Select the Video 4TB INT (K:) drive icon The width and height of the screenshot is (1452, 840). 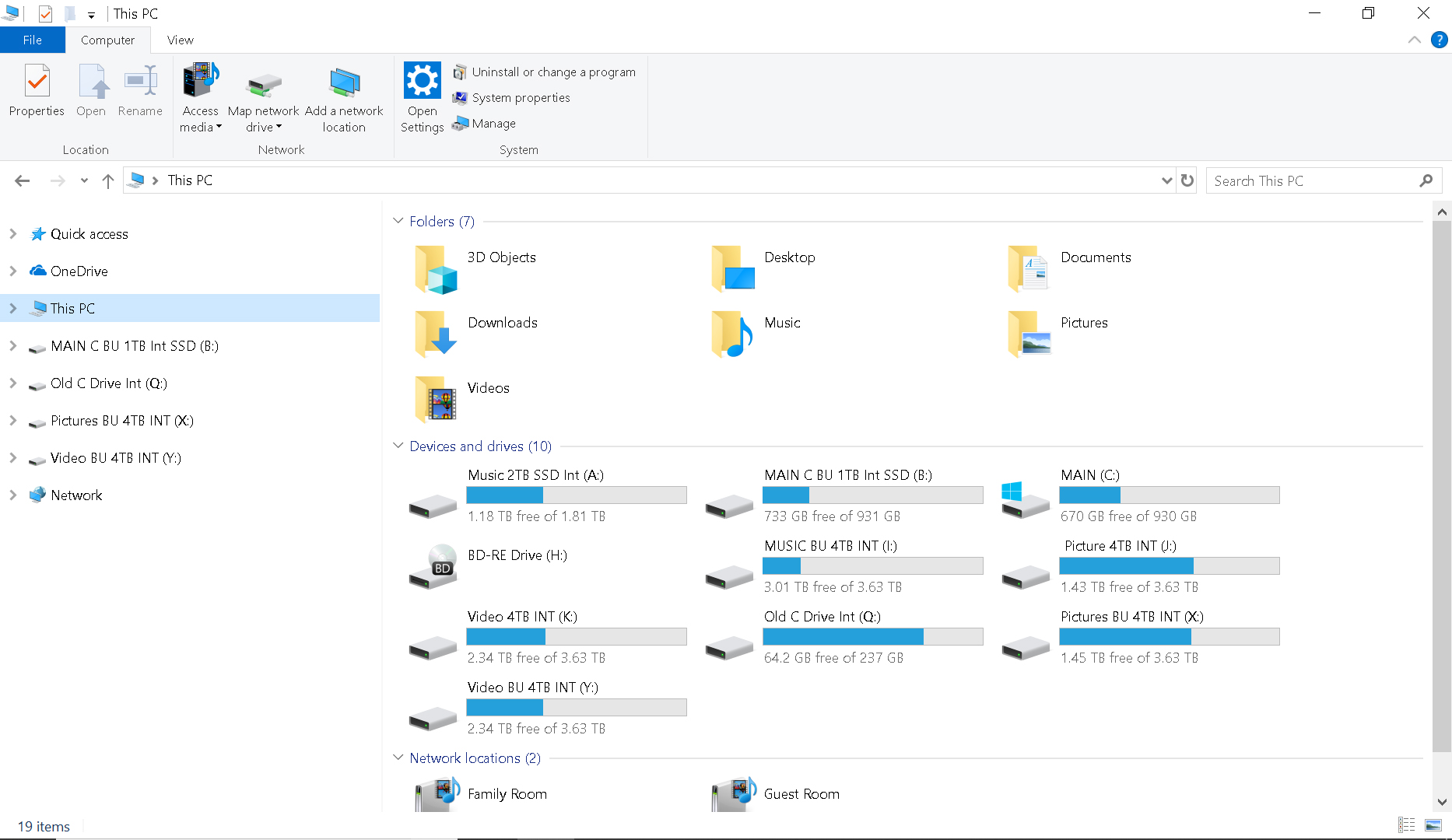coord(433,648)
